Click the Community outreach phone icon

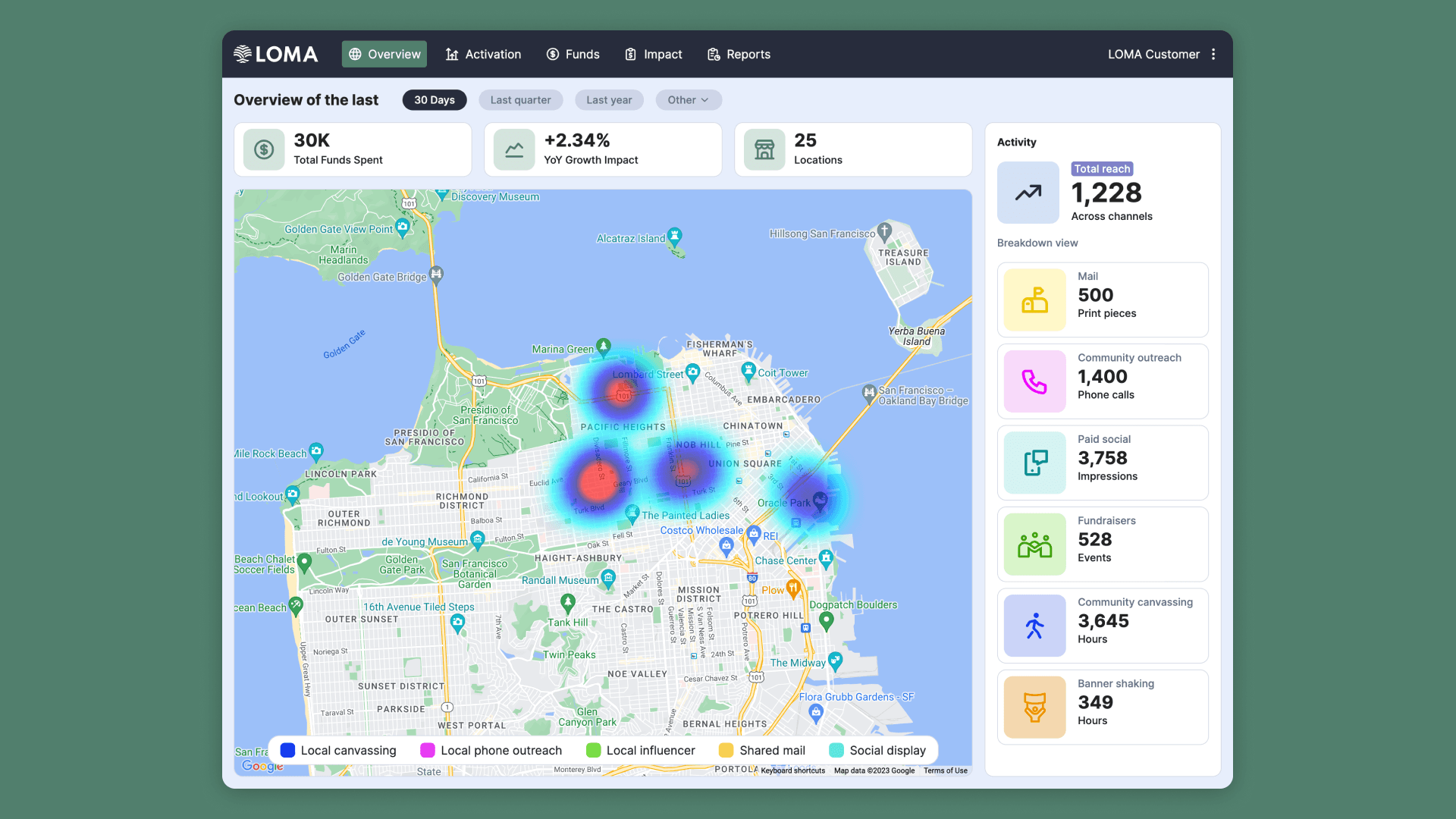pyautogui.click(x=1034, y=381)
